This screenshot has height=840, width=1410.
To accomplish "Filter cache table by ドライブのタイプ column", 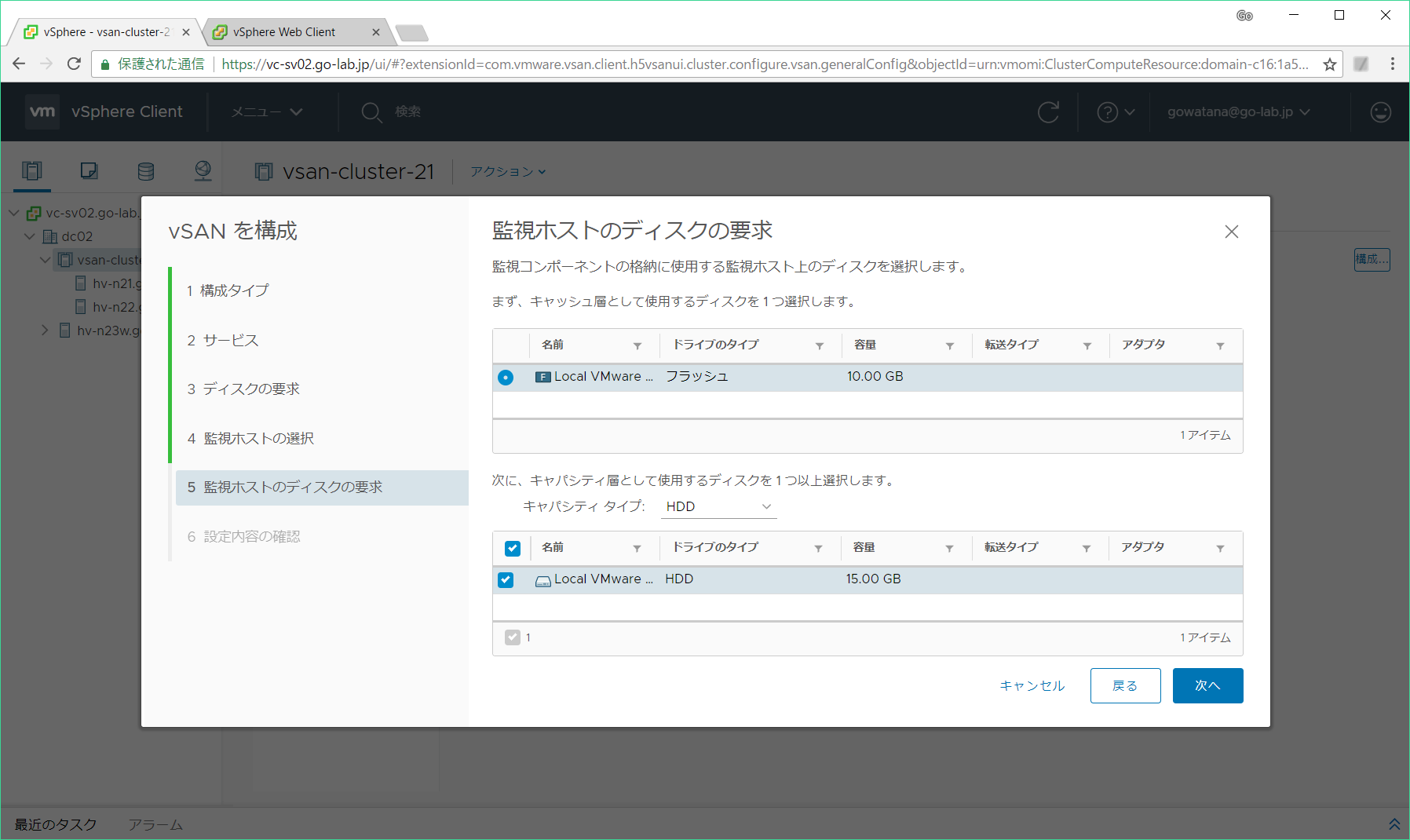I will click(x=820, y=345).
